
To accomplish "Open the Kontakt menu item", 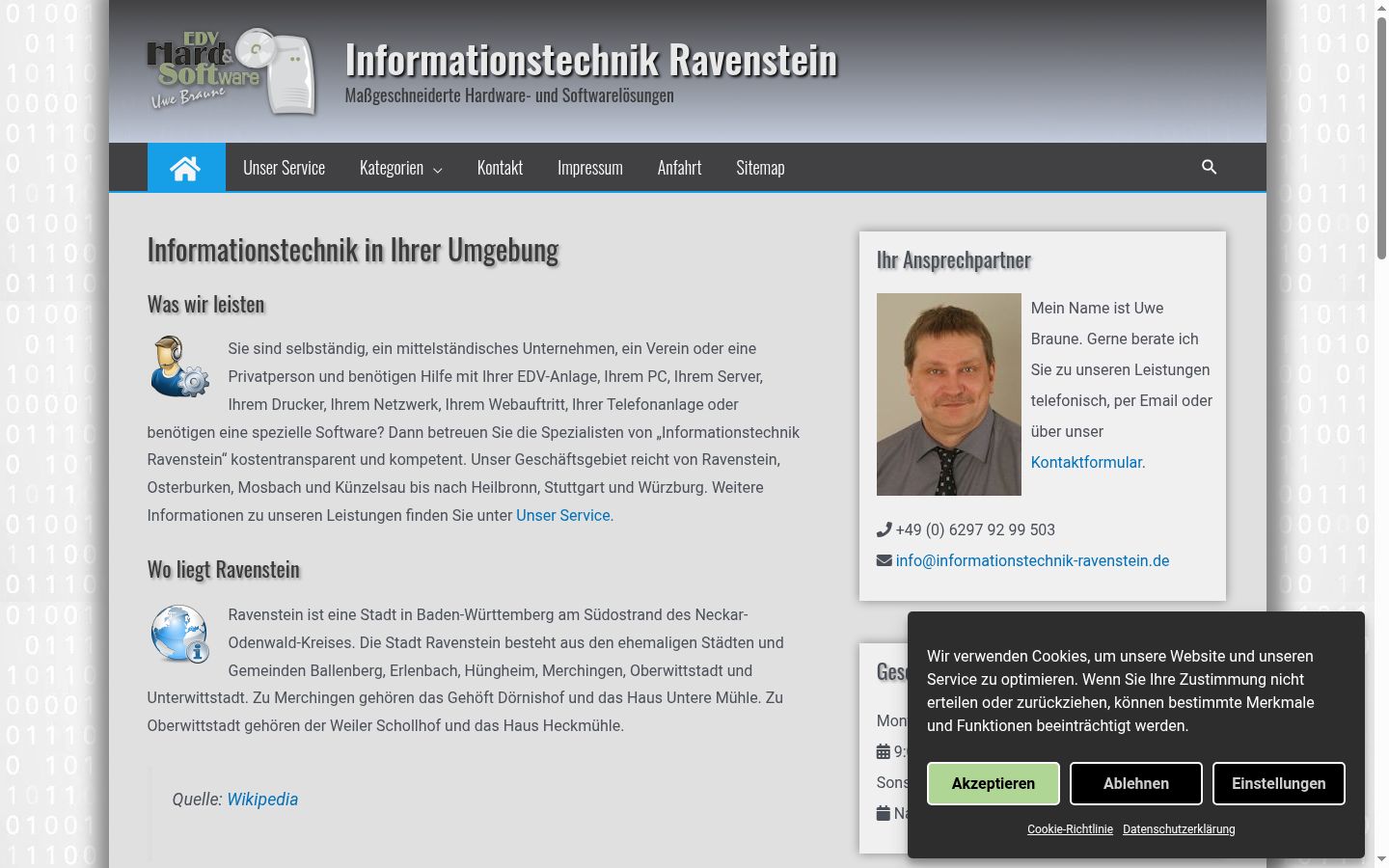I will [500, 168].
